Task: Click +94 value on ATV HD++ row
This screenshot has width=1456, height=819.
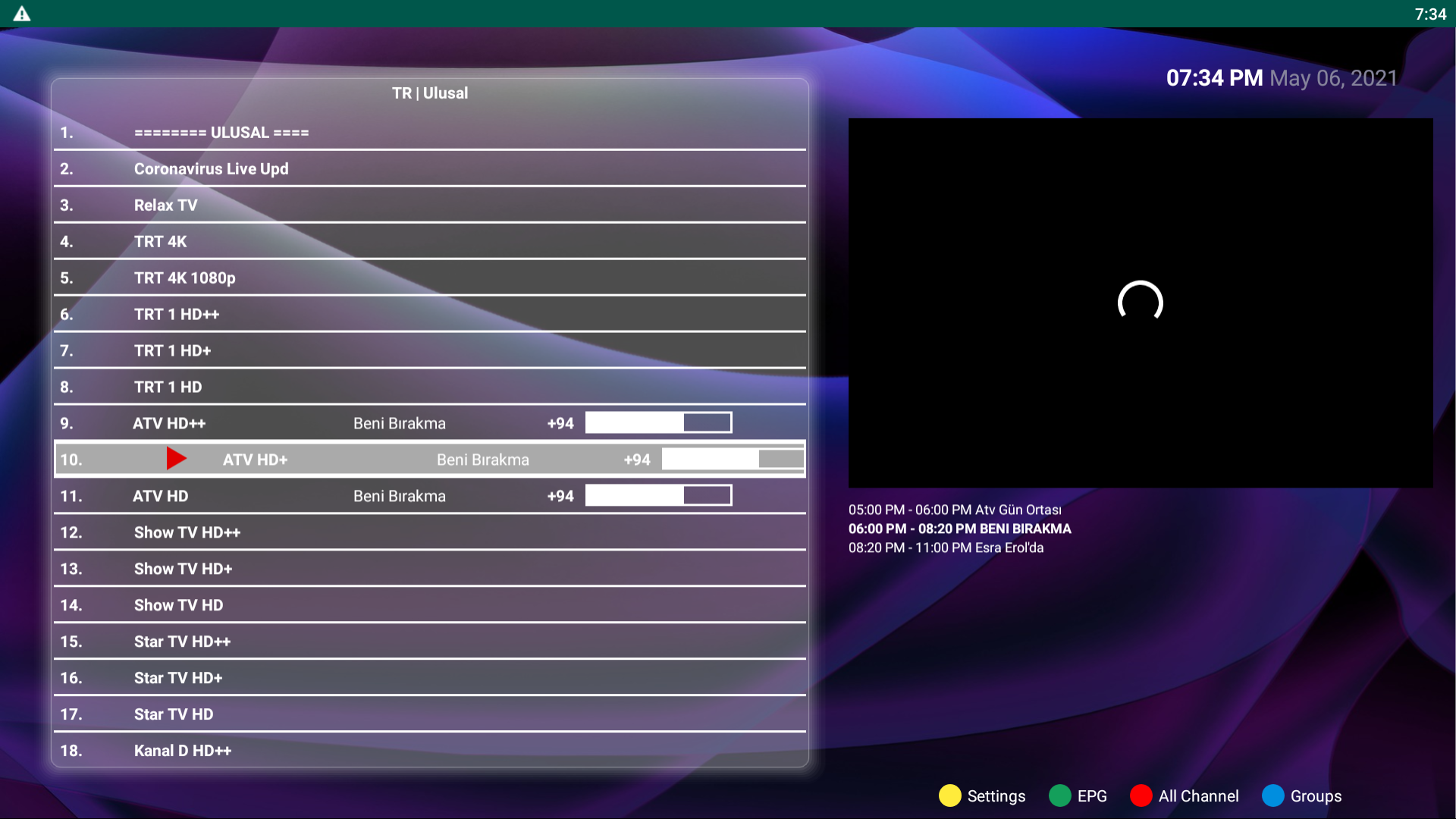Action: tap(560, 424)
